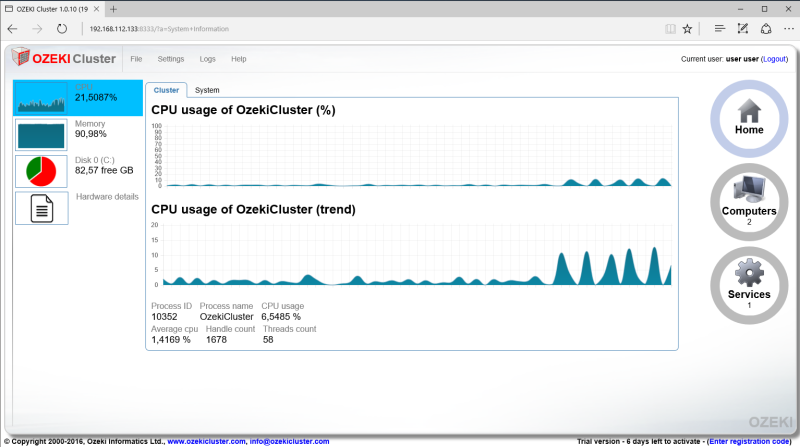Switch to the System tab
800x447 pixels.
207,90
